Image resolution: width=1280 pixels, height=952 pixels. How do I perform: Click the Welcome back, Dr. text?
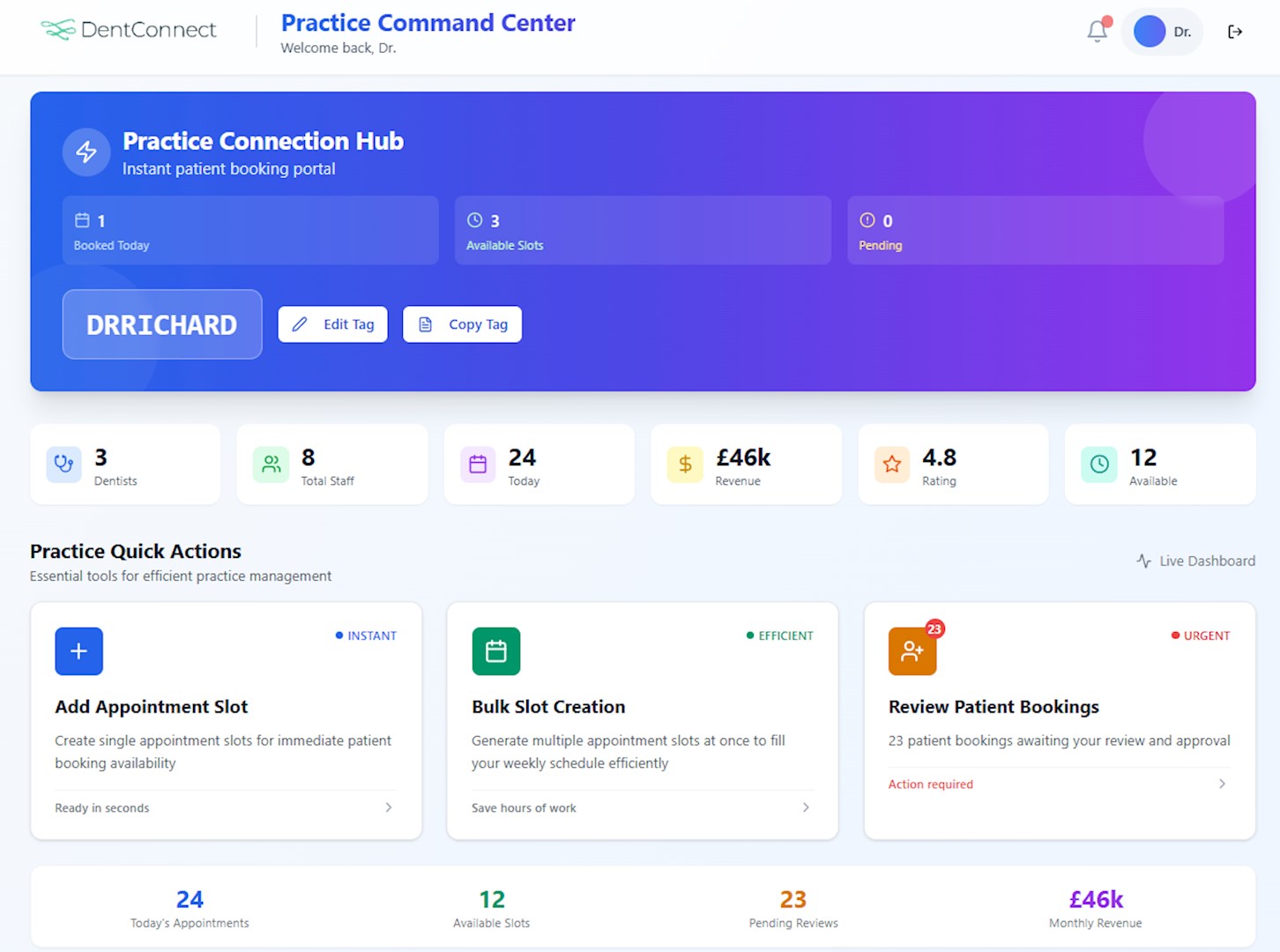coord(339,48)
